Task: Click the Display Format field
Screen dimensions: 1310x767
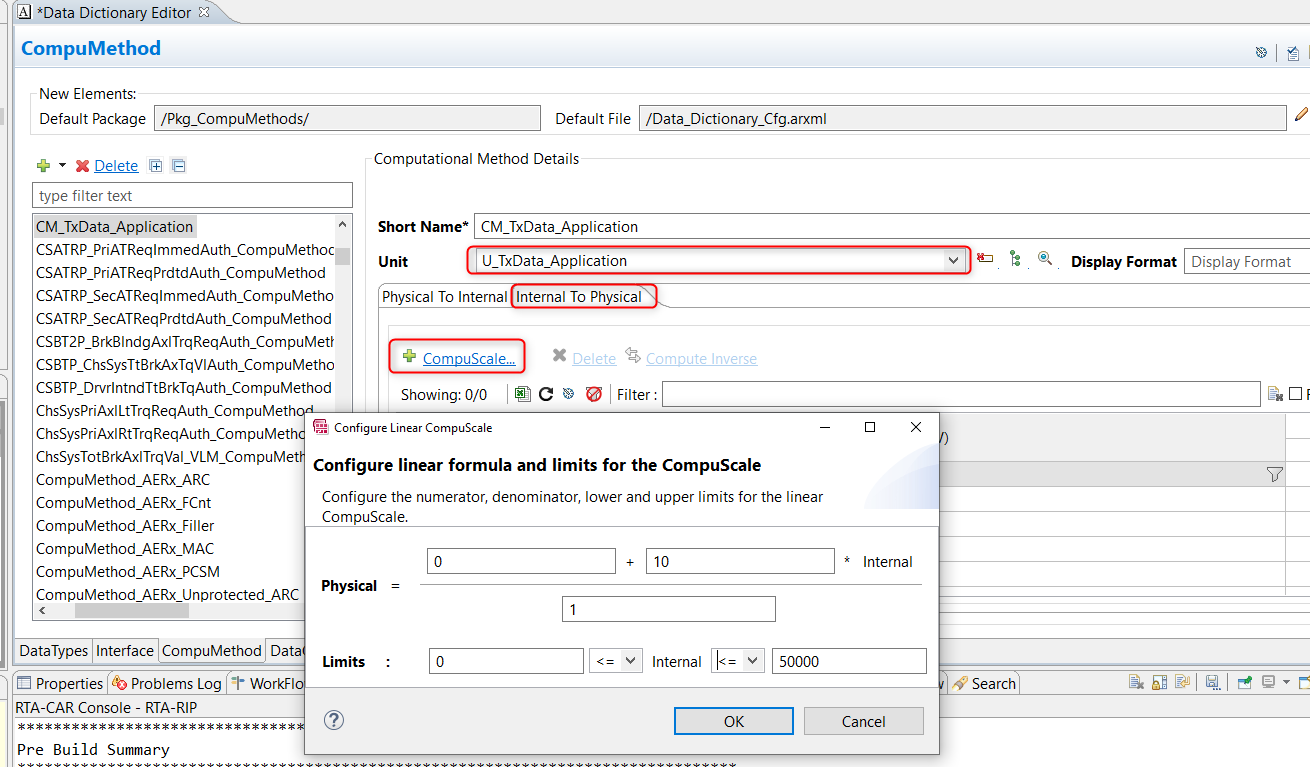Action: (1246, 261)
